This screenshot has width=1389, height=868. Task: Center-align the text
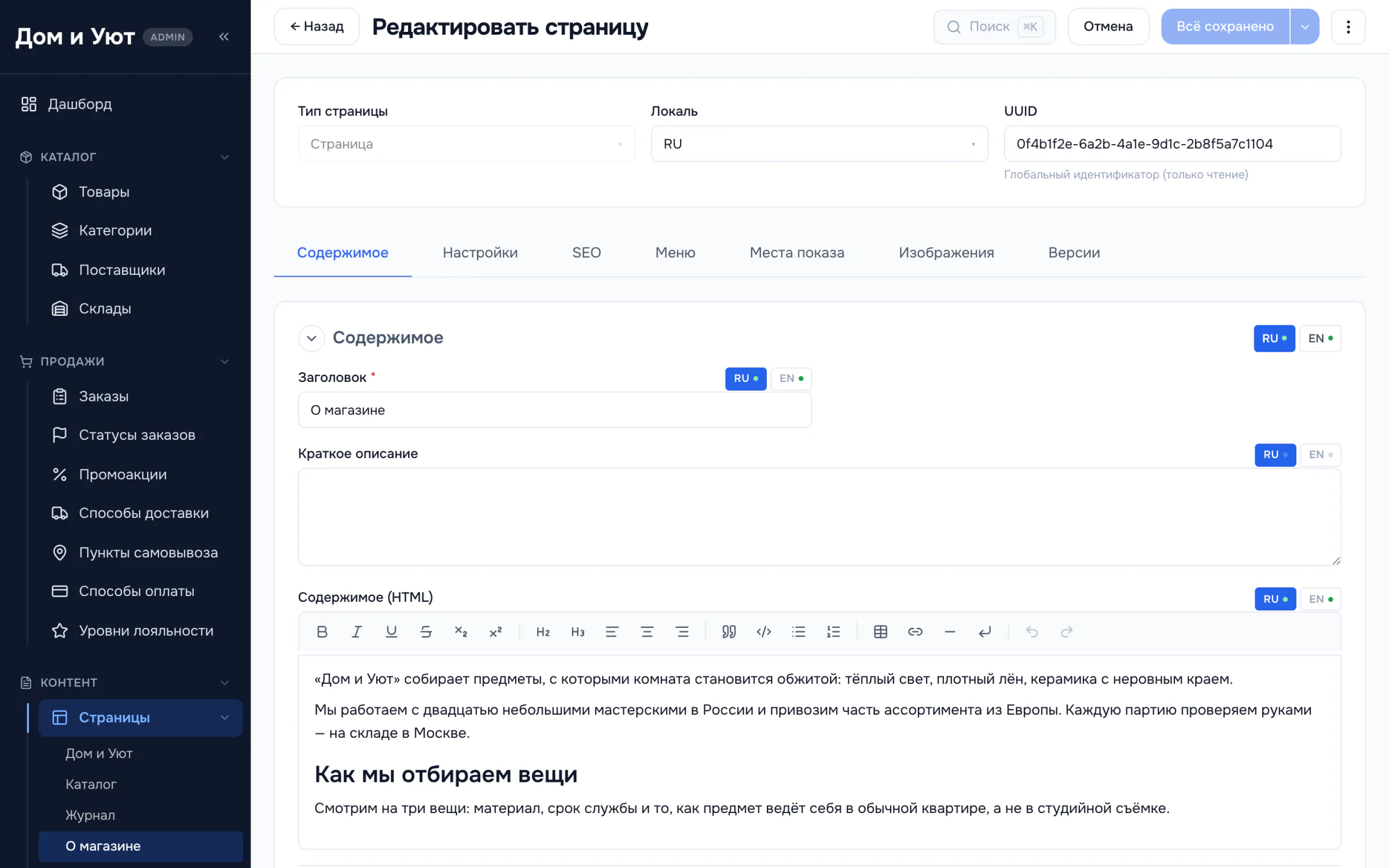click(x=647, y=632)
